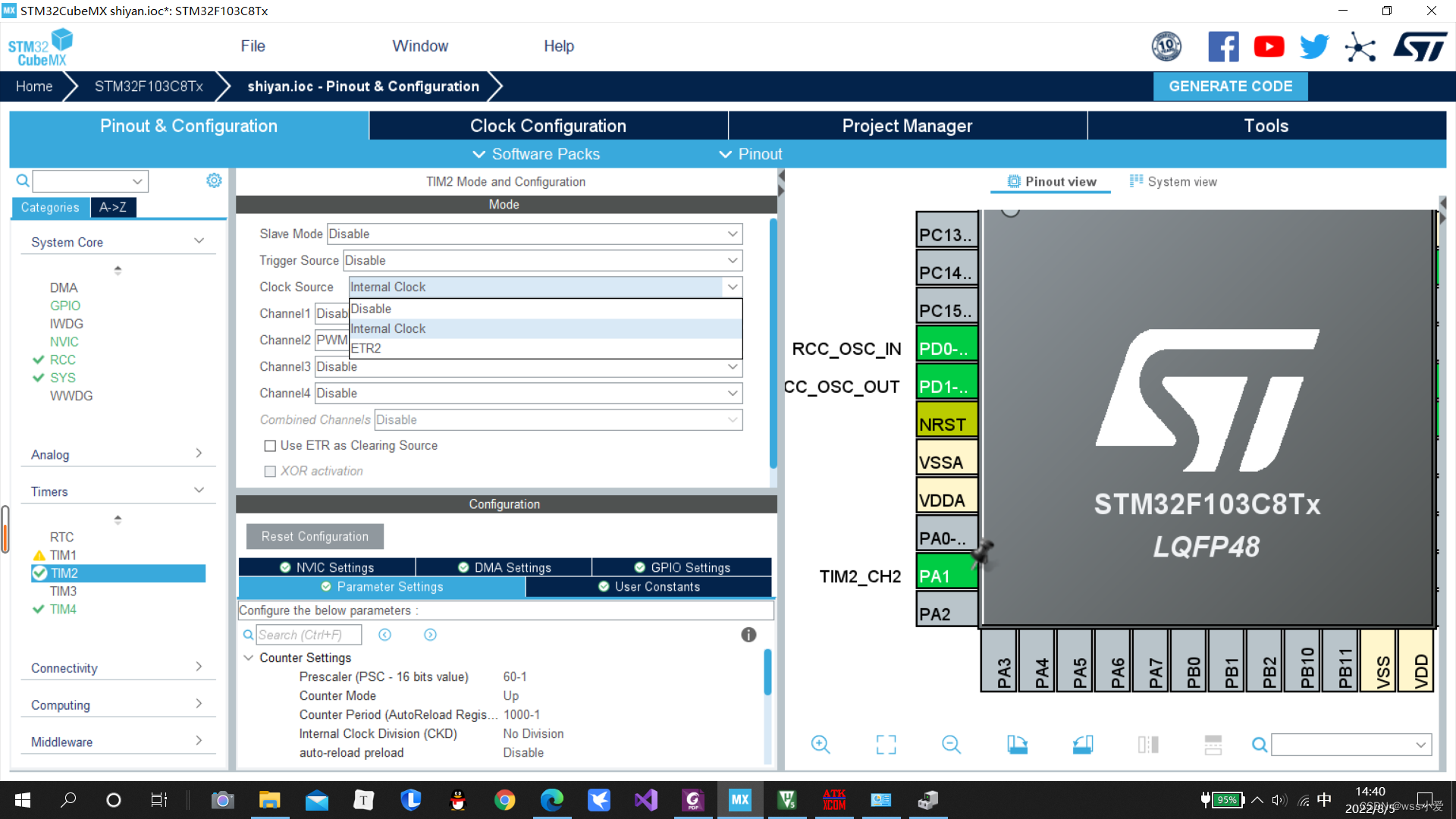Viewport: 1456px width, 819px height.
Task: Open Microsoft Edge from taskbar
Action: point(551,800)
